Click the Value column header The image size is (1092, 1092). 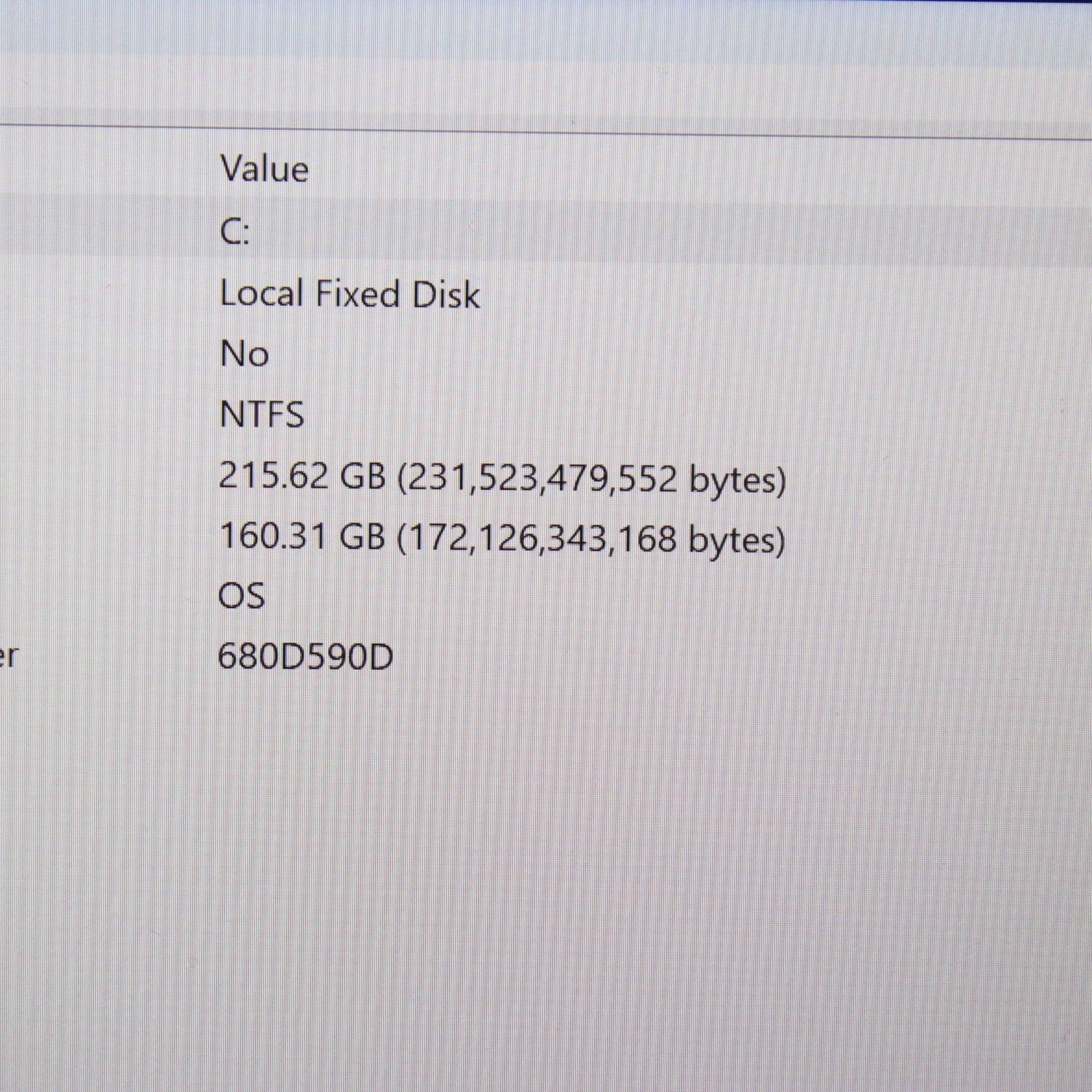pyautogui.click(x=264, y=169)
